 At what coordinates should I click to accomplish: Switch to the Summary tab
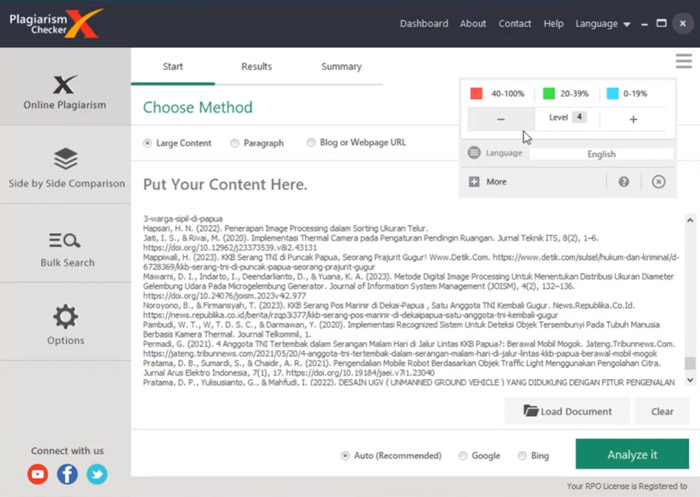pyautogui.click(x=341, y=67)
